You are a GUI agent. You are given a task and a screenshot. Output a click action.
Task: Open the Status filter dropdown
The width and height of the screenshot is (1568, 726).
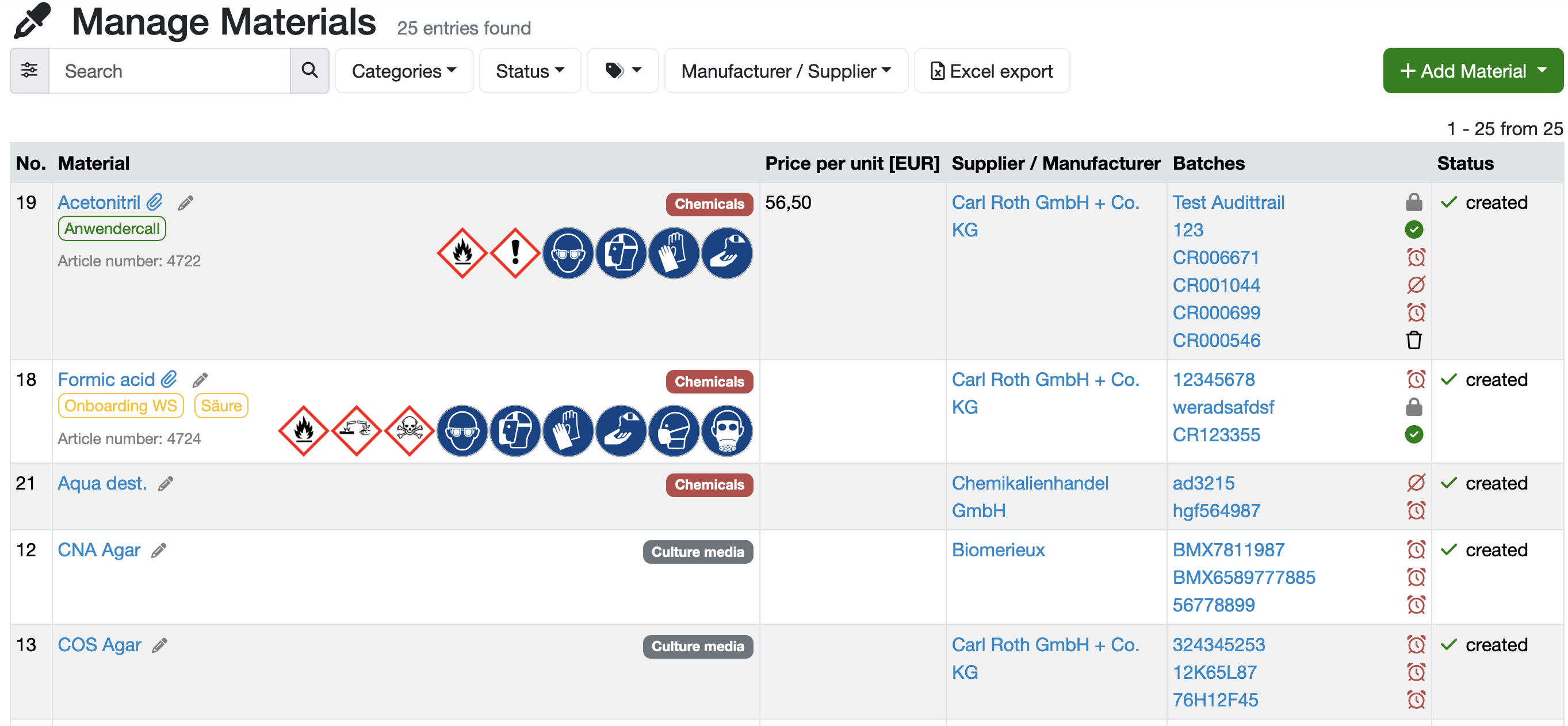[x=530, y=71]
